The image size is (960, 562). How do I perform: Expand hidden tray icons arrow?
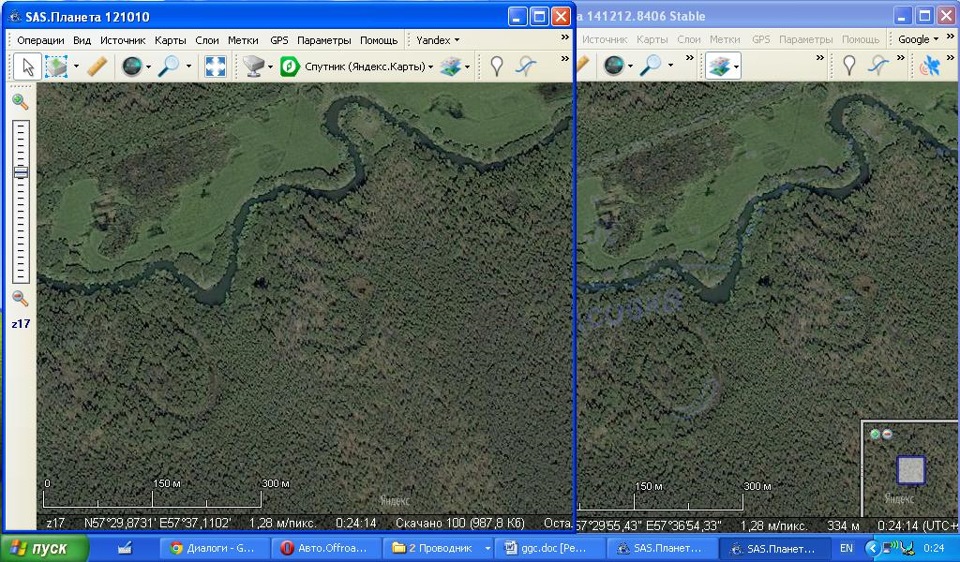click(872, 548)
